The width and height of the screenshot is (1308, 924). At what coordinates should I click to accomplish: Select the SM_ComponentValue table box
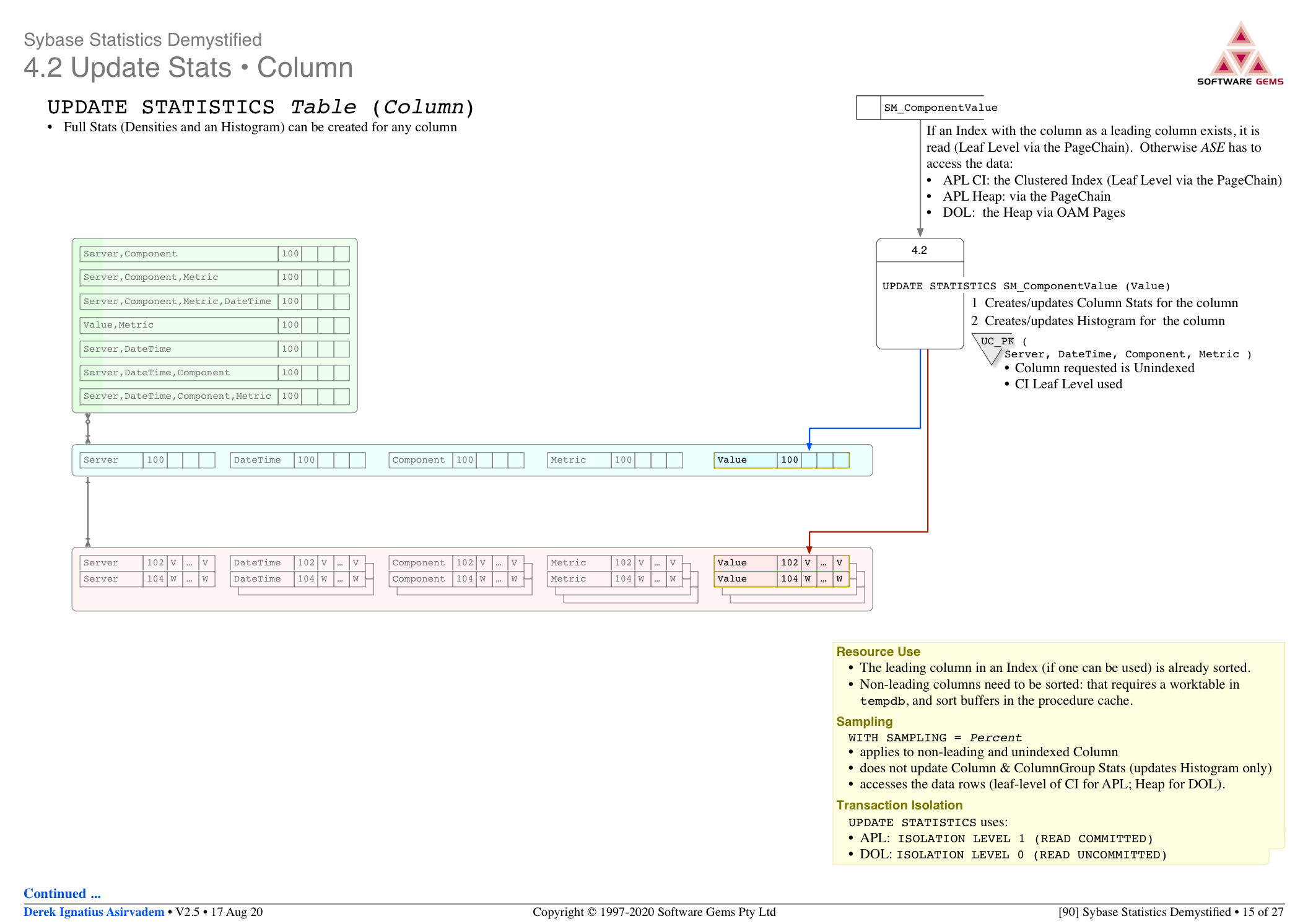[x=927, y=107]
